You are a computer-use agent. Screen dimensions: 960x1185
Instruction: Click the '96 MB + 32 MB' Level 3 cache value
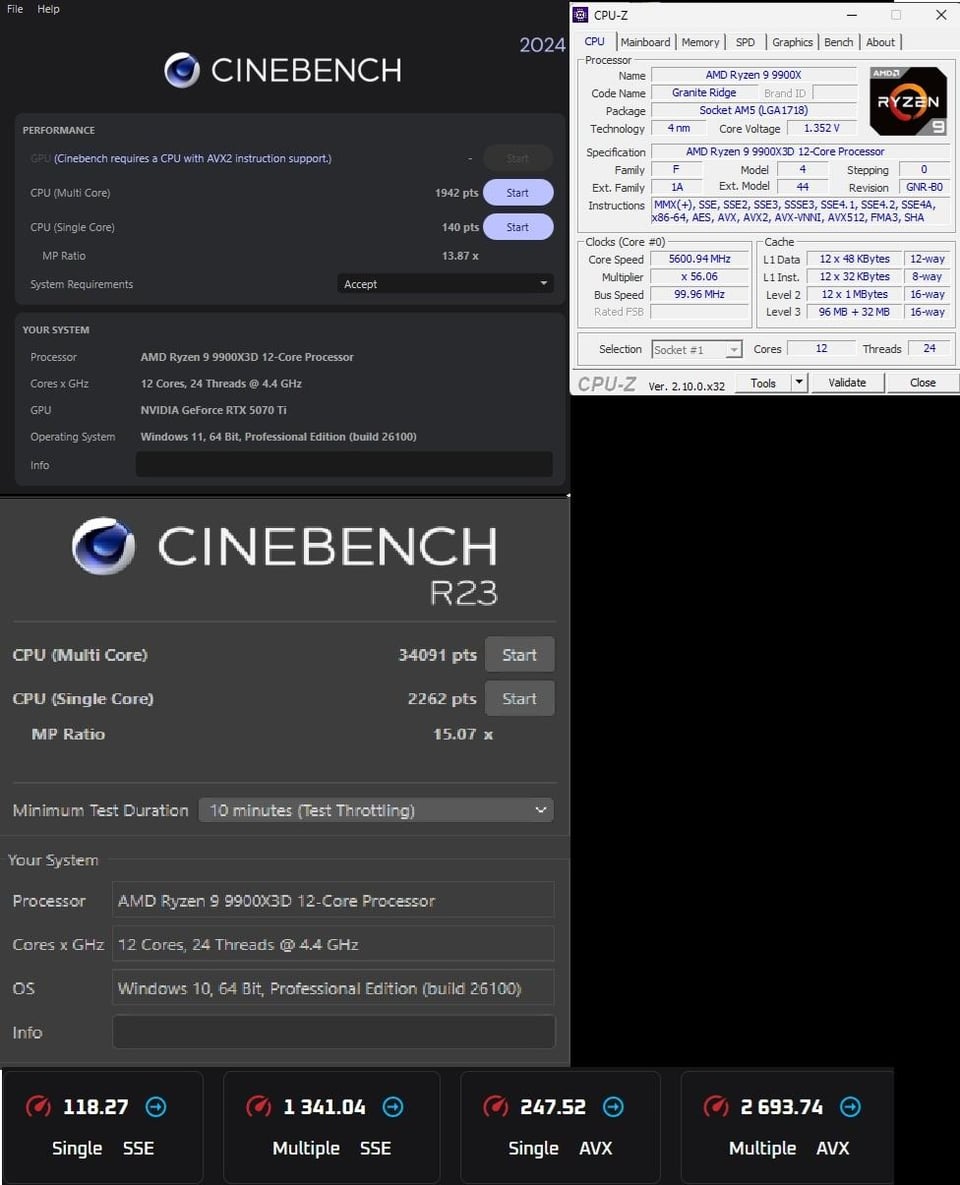[854, 311]
